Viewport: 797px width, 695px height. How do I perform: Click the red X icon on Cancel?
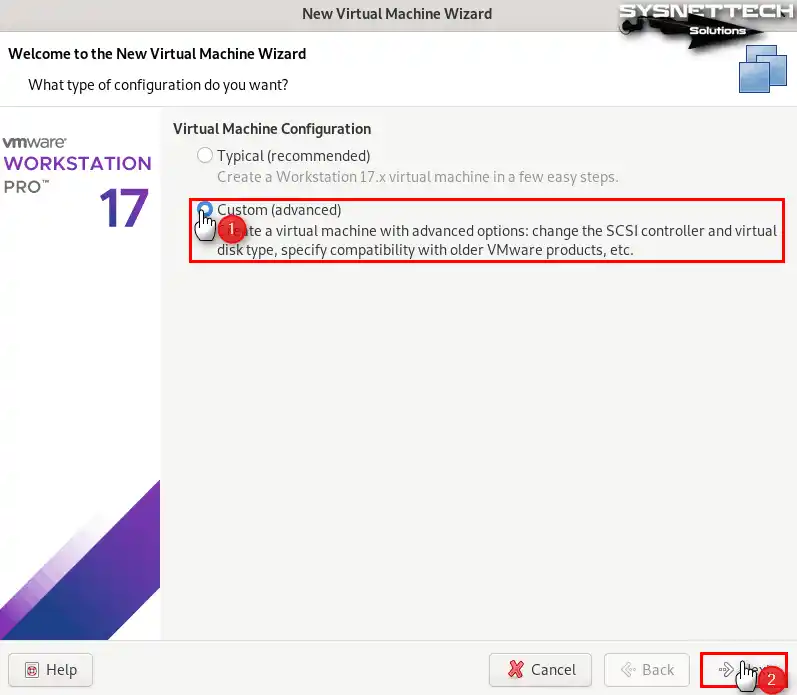[x=515, y=670]
